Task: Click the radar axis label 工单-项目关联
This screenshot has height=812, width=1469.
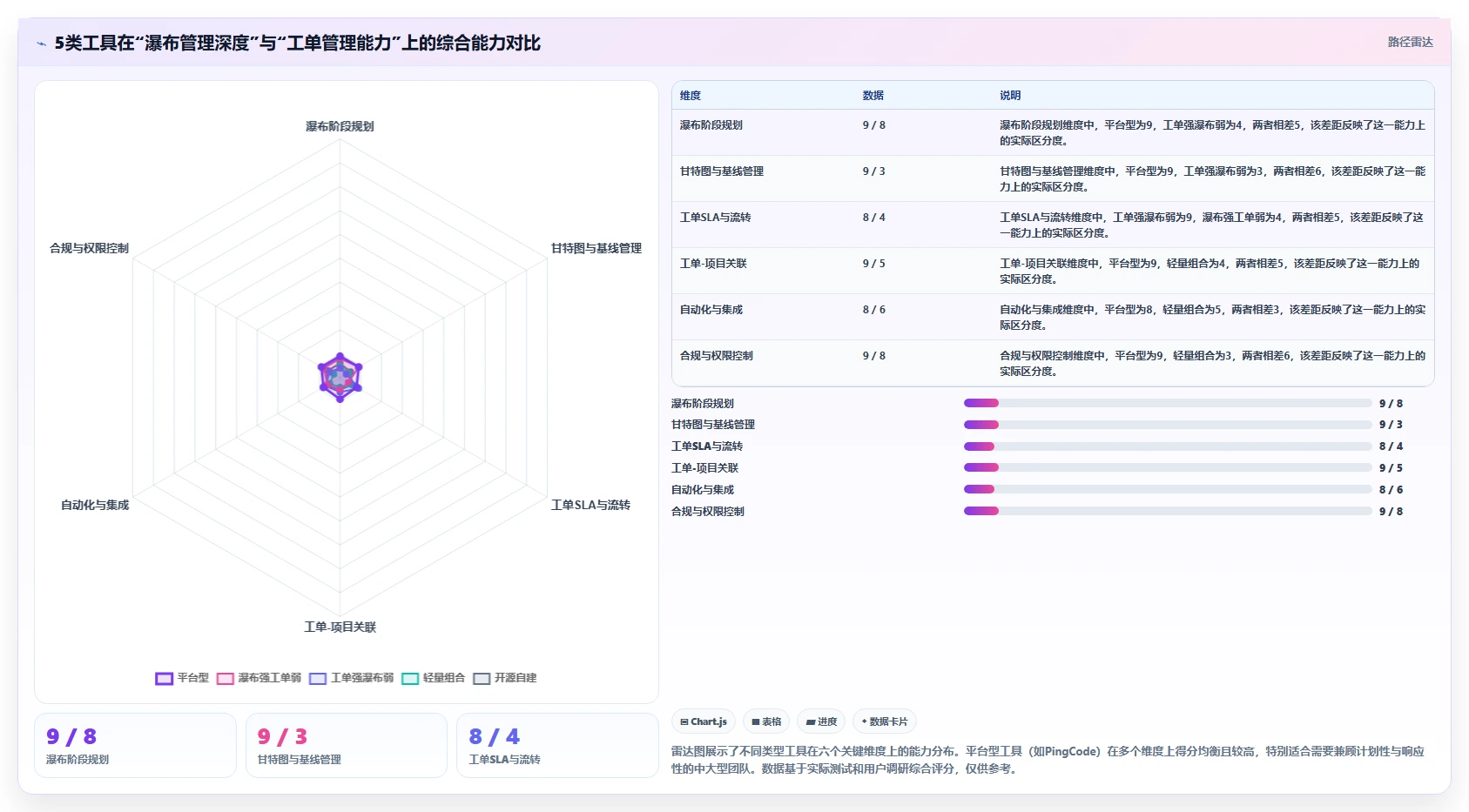Action: tap(340, 627)
